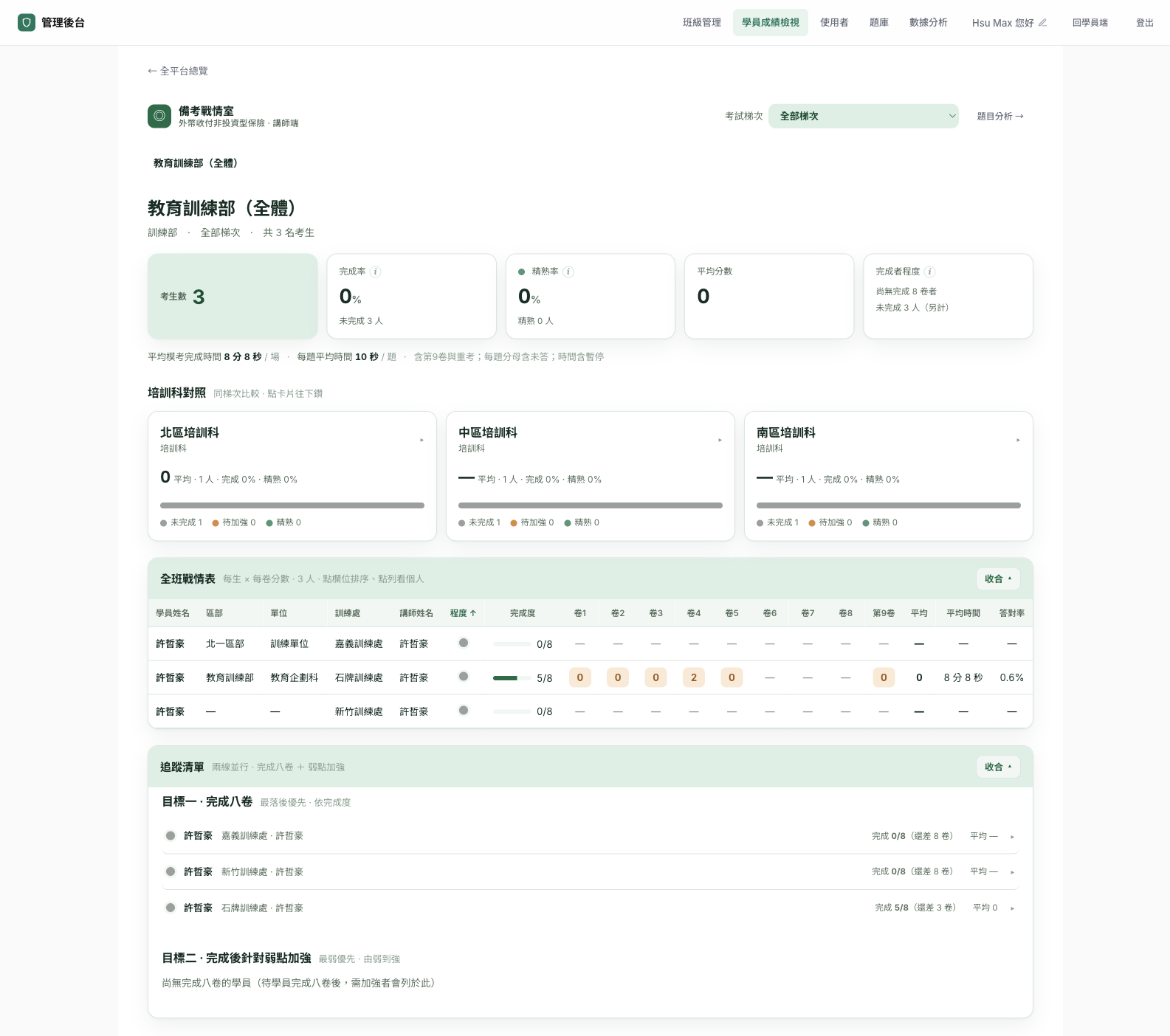Viewport: 1170px width, 1036px height.
Task: Open the 完成者程度 info icon
Action: pos(930,272)
